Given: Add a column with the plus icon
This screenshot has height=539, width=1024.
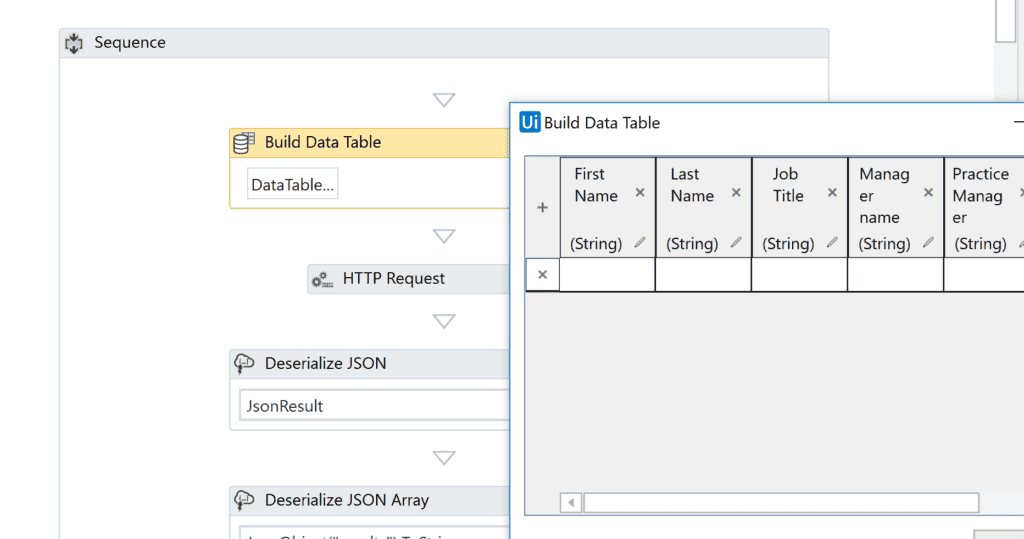Looking at the screenshot, I should [x=542, y=208].
